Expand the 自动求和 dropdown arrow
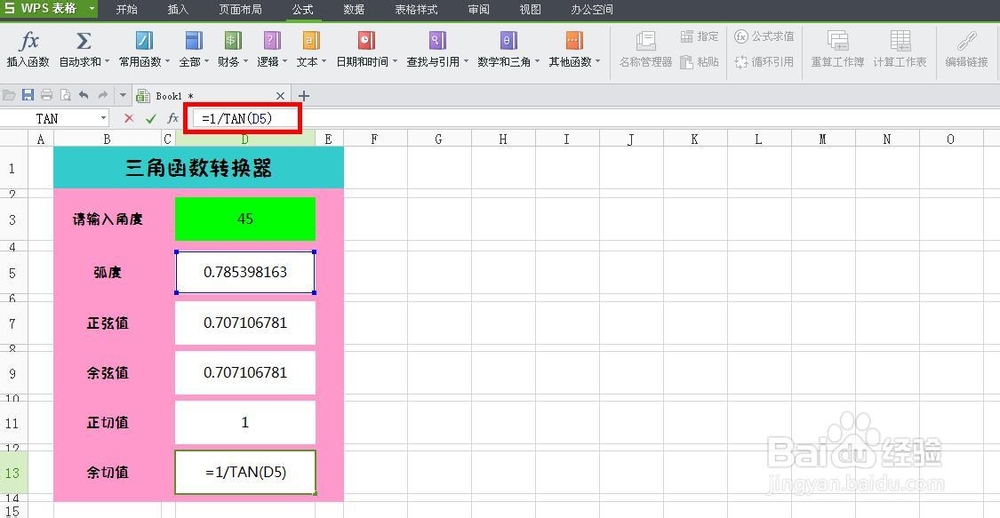The width and height of the screenshot is (1000, 518). (x=107, y=63)
